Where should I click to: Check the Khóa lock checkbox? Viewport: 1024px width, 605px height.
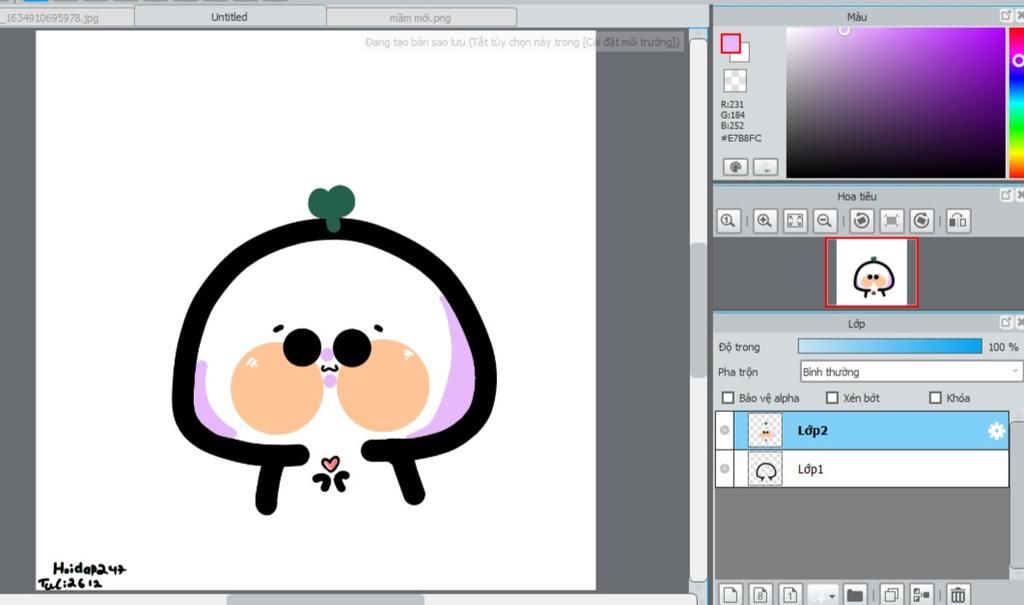pyautogui.click(x=936, y=398)
